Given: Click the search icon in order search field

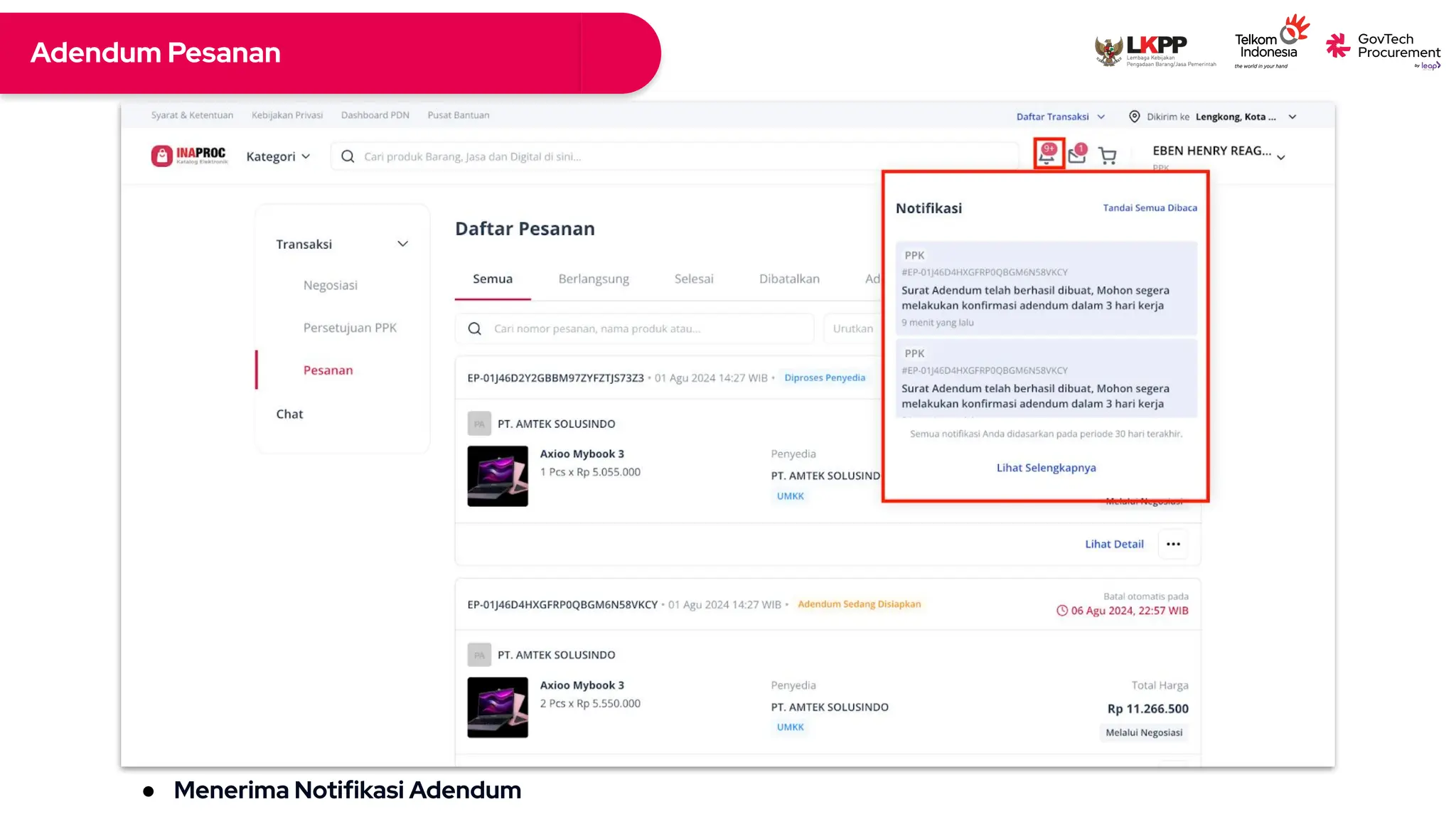Looking at the screenshot, I should click(x=474, y=328).
